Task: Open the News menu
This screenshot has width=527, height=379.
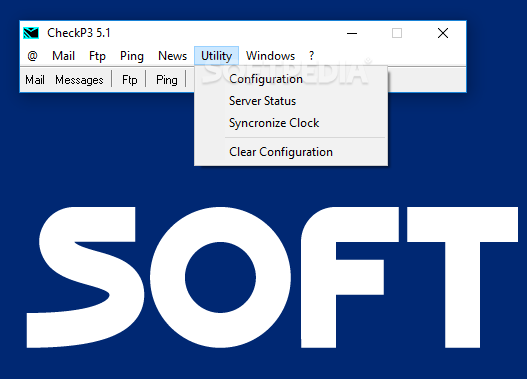Action: pos(172,56)
